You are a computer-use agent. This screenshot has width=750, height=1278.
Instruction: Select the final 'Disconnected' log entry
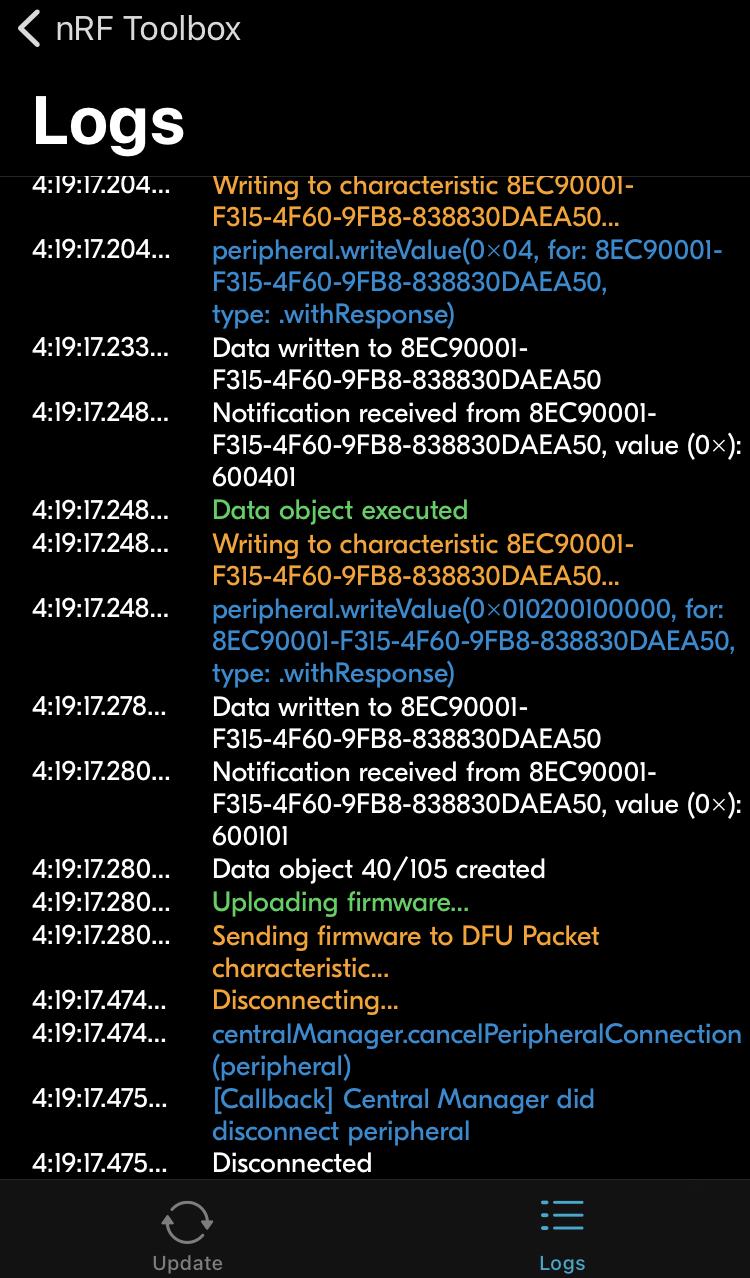(x=292, y=1163)
